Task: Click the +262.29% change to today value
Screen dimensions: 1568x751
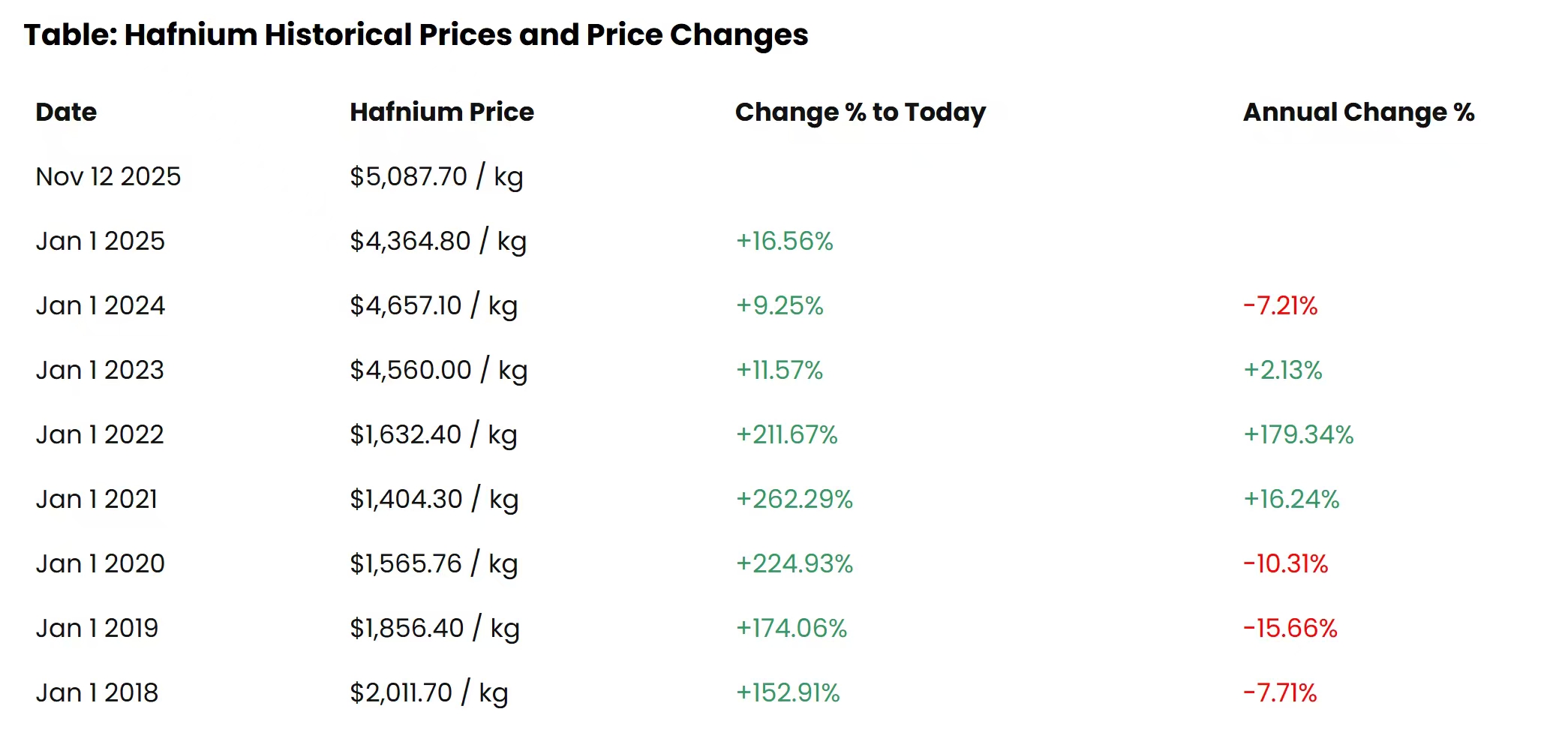Action: click(794, 500)
